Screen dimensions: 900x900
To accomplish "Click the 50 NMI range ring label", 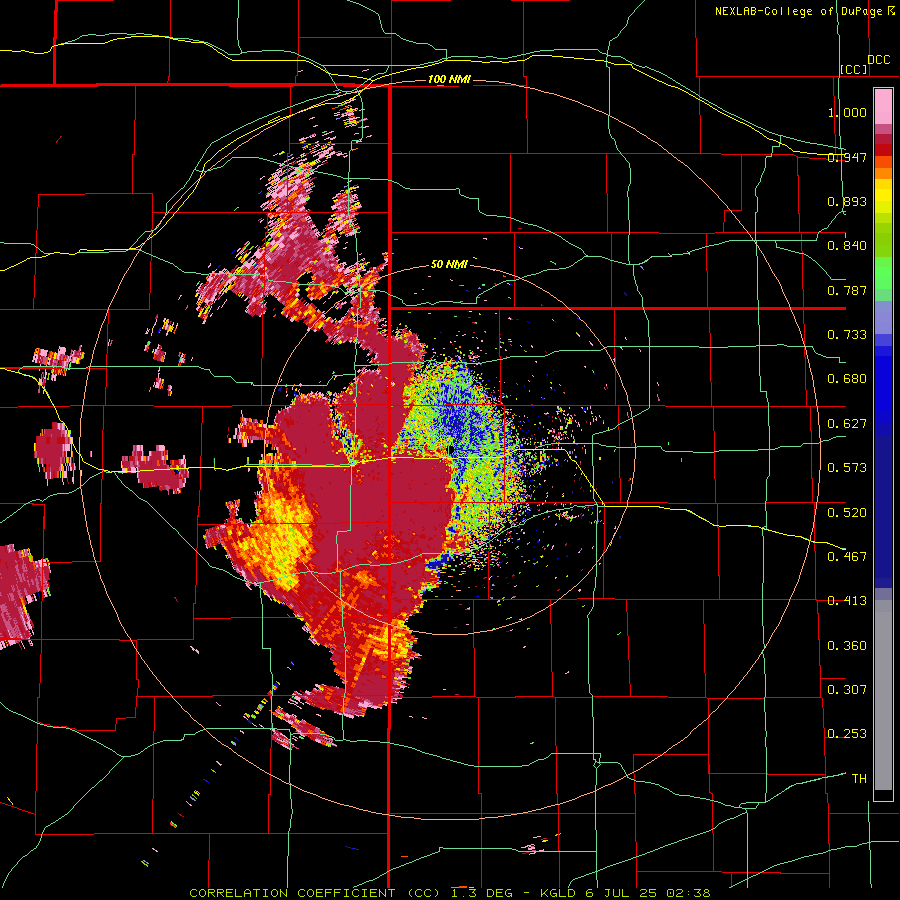I will [x=449, y=265].
